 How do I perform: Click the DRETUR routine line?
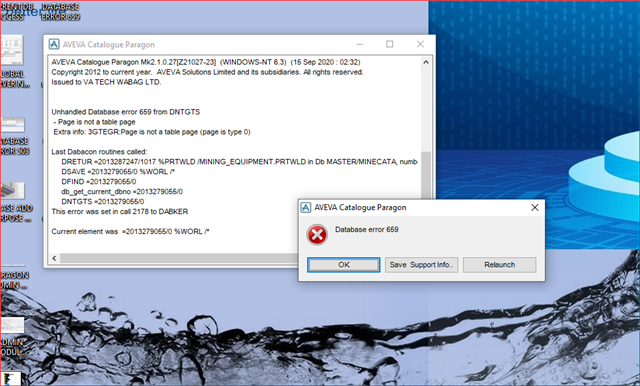[x=239, y=162]
